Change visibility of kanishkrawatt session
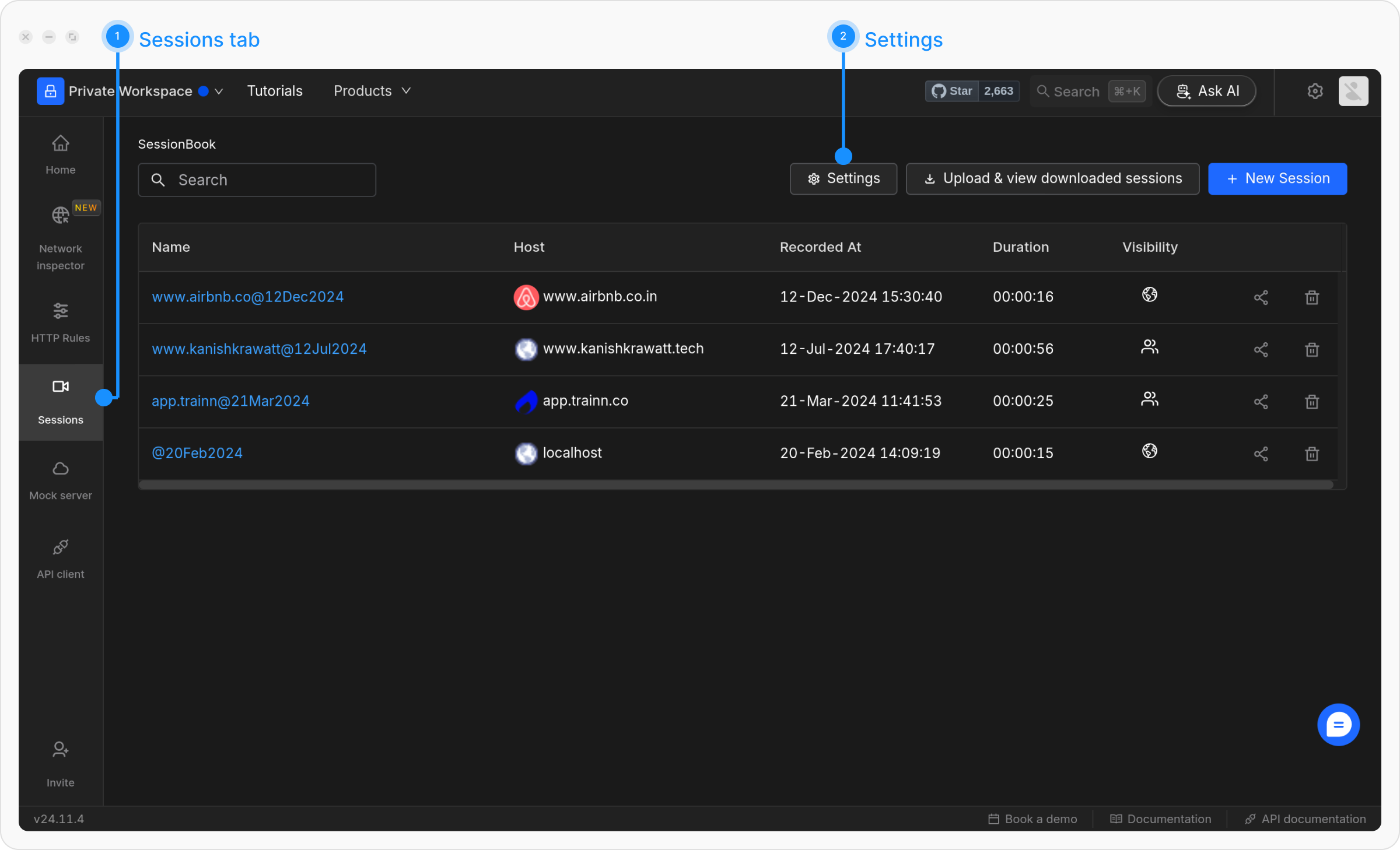This screenshot has width=1400, height=850. 1149,347
